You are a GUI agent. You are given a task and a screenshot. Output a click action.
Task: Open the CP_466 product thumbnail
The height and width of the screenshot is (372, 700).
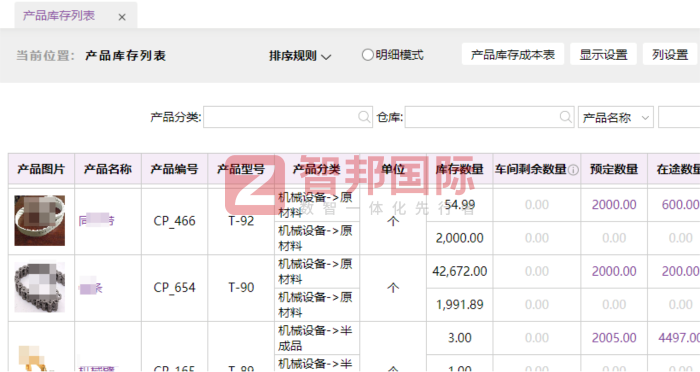[x=40, y=221]
